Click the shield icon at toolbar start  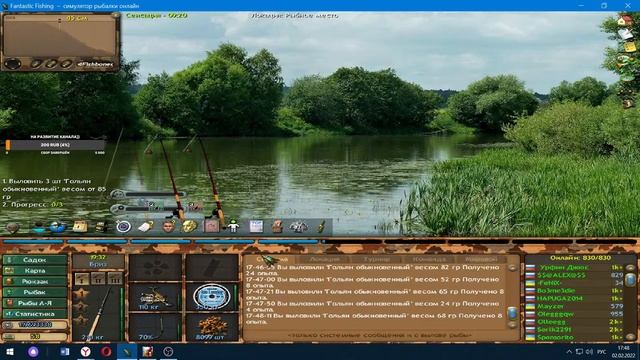click(13, 227)
